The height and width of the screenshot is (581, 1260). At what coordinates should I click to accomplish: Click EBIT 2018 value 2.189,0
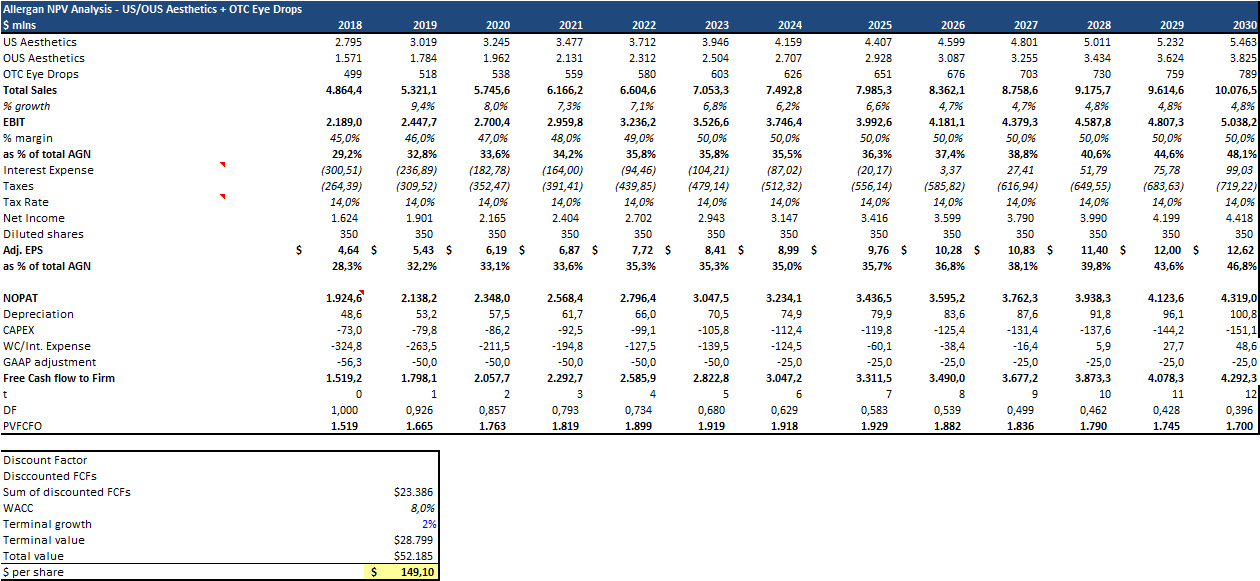click(345, 122)
